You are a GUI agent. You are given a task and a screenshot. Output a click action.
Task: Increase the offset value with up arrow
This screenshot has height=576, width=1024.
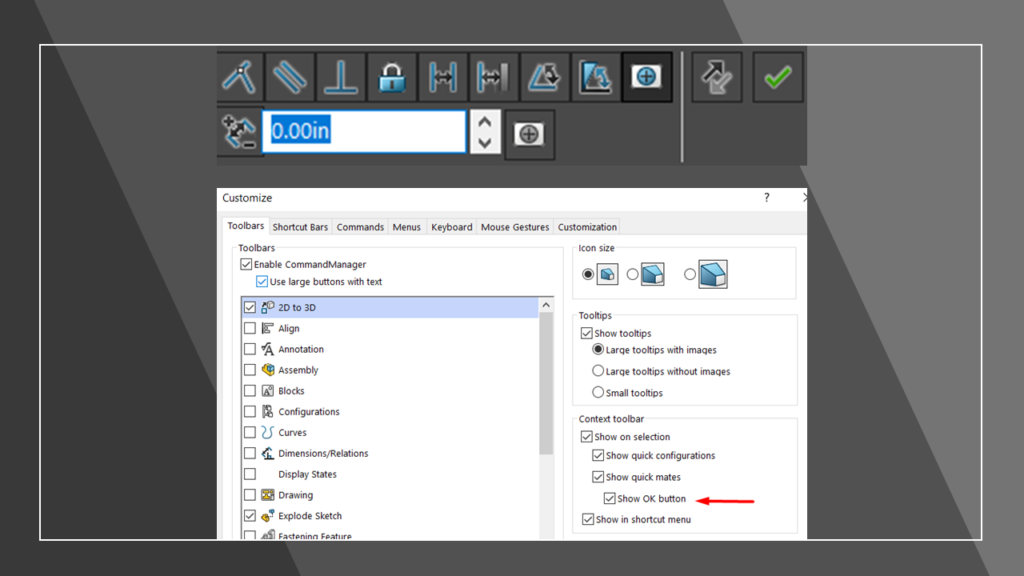click(x=485, y=122)
